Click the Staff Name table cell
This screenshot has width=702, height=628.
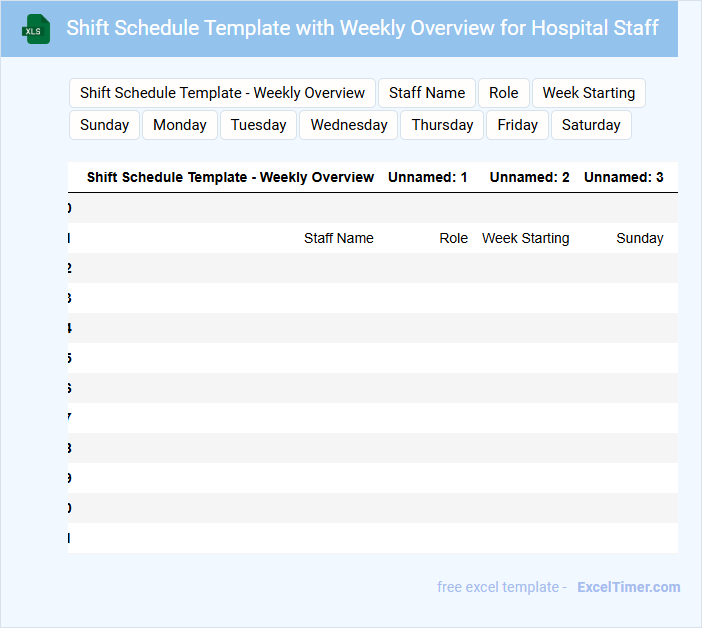pyautogui.click(x=338, y=238)
